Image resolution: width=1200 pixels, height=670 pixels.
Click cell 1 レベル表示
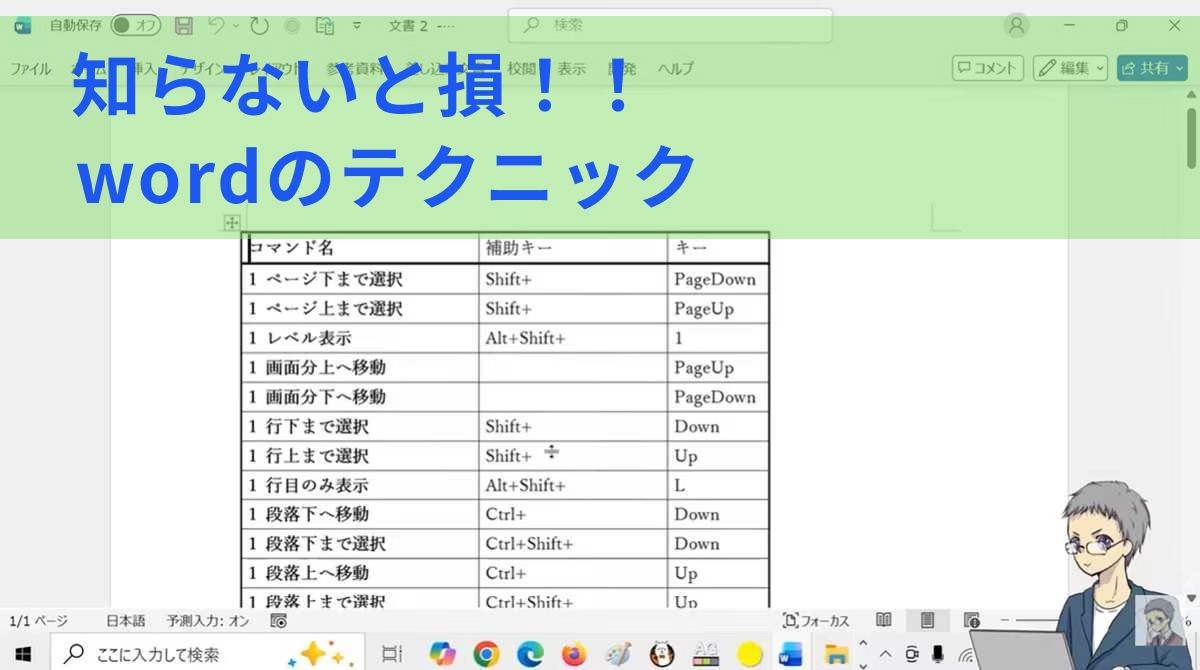click(360, 338)
